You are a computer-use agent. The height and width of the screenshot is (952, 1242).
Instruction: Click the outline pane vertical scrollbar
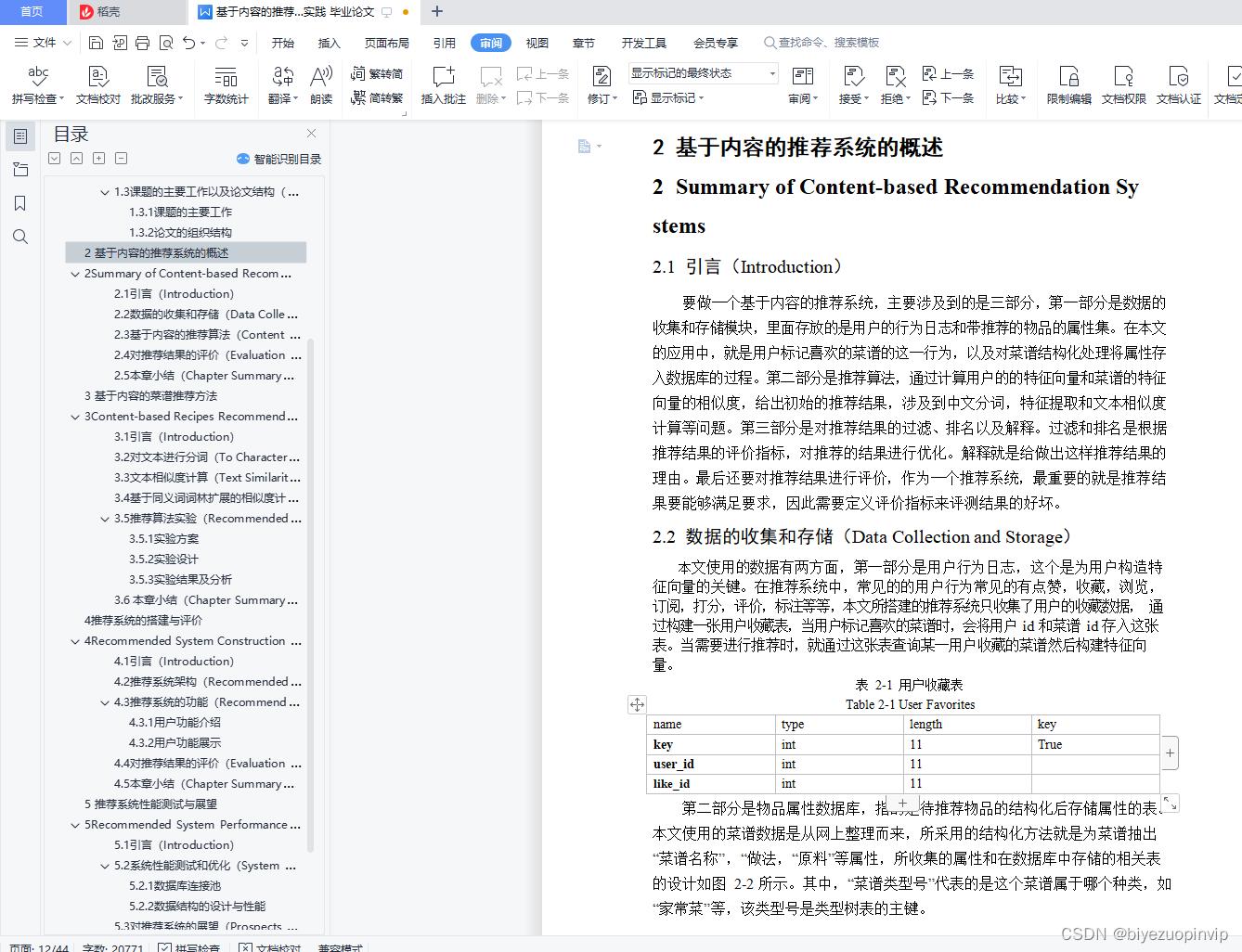point(310,594)
